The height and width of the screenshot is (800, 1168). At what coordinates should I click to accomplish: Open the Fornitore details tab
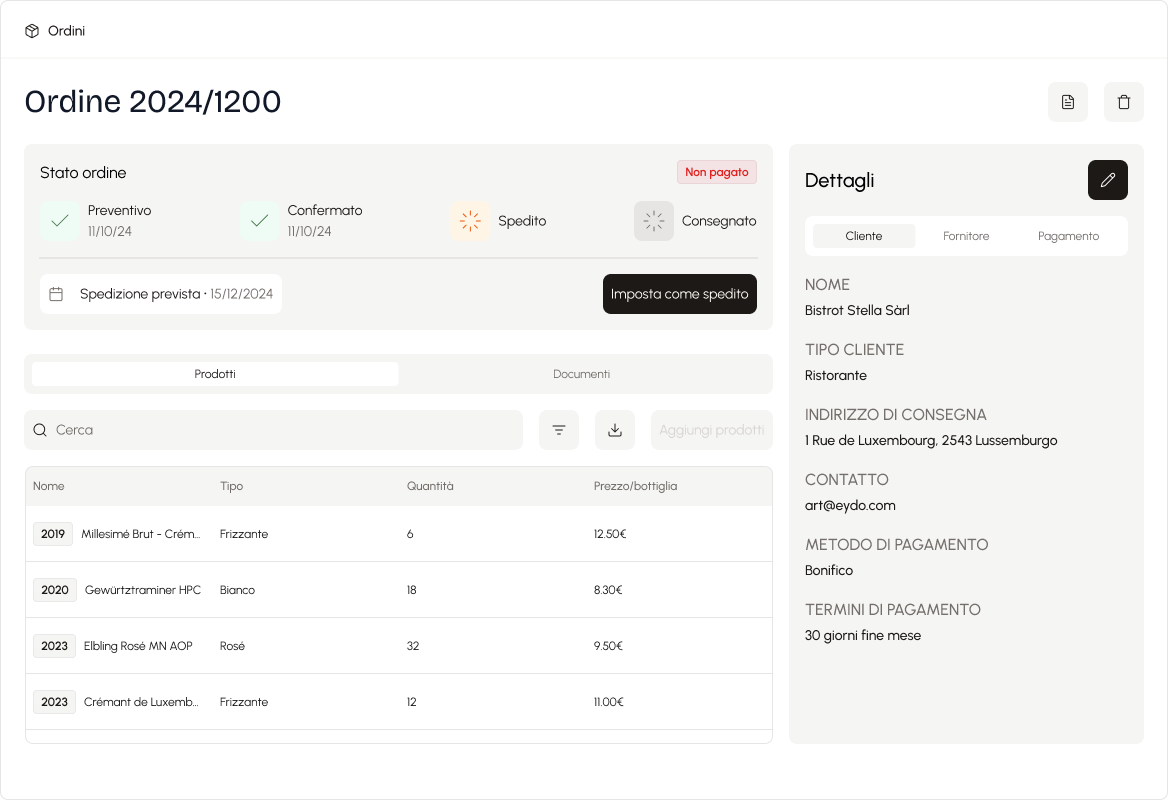966,236
